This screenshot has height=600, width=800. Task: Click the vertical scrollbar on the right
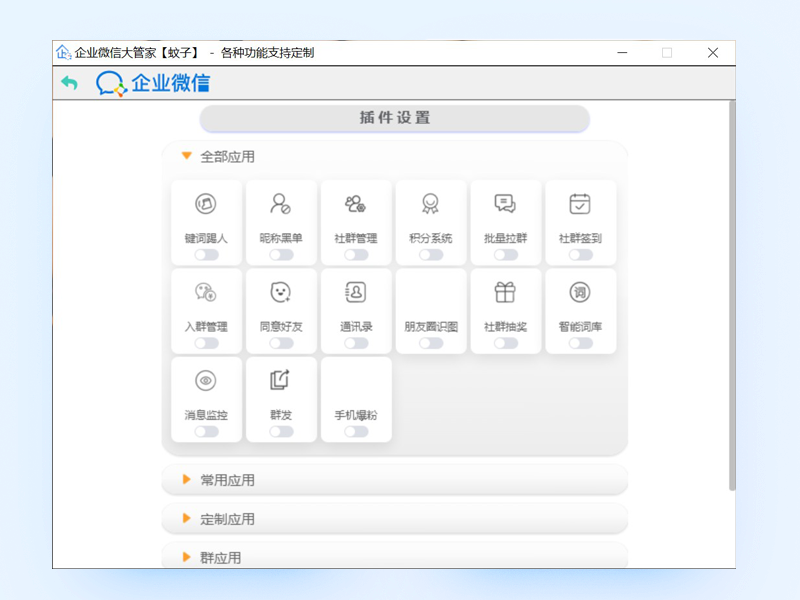coord(731,300)
